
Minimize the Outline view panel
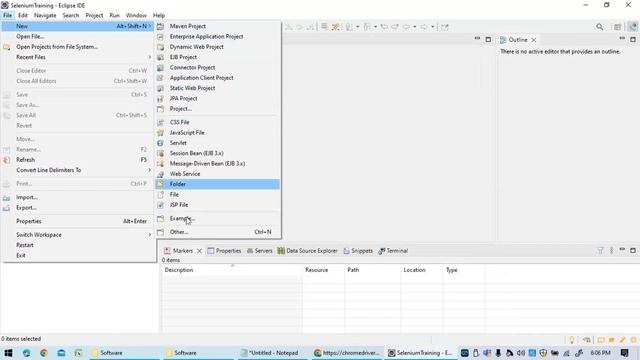[622, 39]
